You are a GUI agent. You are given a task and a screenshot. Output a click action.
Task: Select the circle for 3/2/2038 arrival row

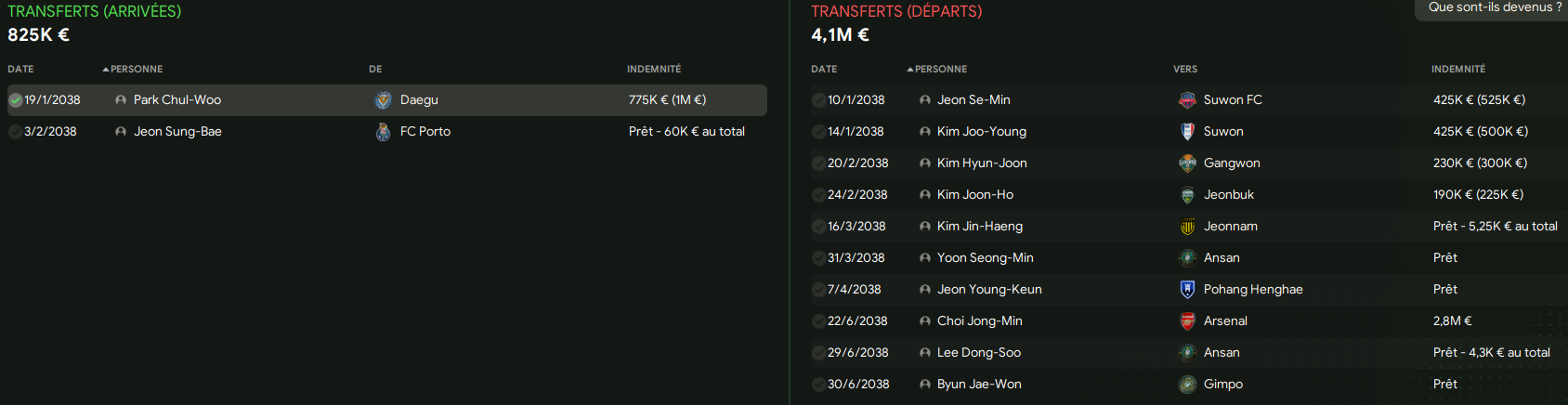pos(16,132)
